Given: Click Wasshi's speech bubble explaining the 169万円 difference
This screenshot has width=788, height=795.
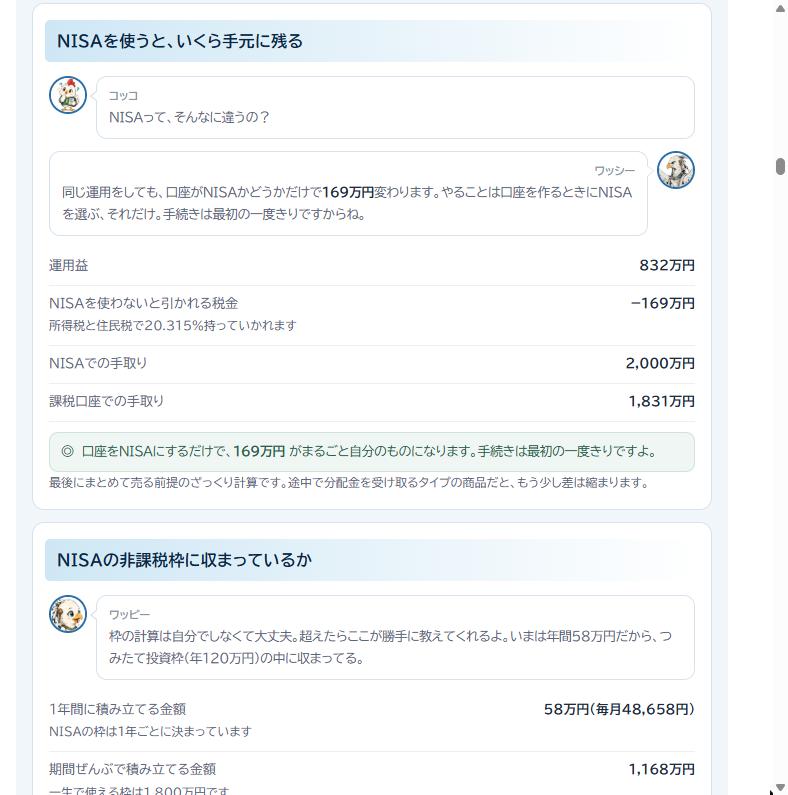Looking at the screenshot, I should click(348, 193).
